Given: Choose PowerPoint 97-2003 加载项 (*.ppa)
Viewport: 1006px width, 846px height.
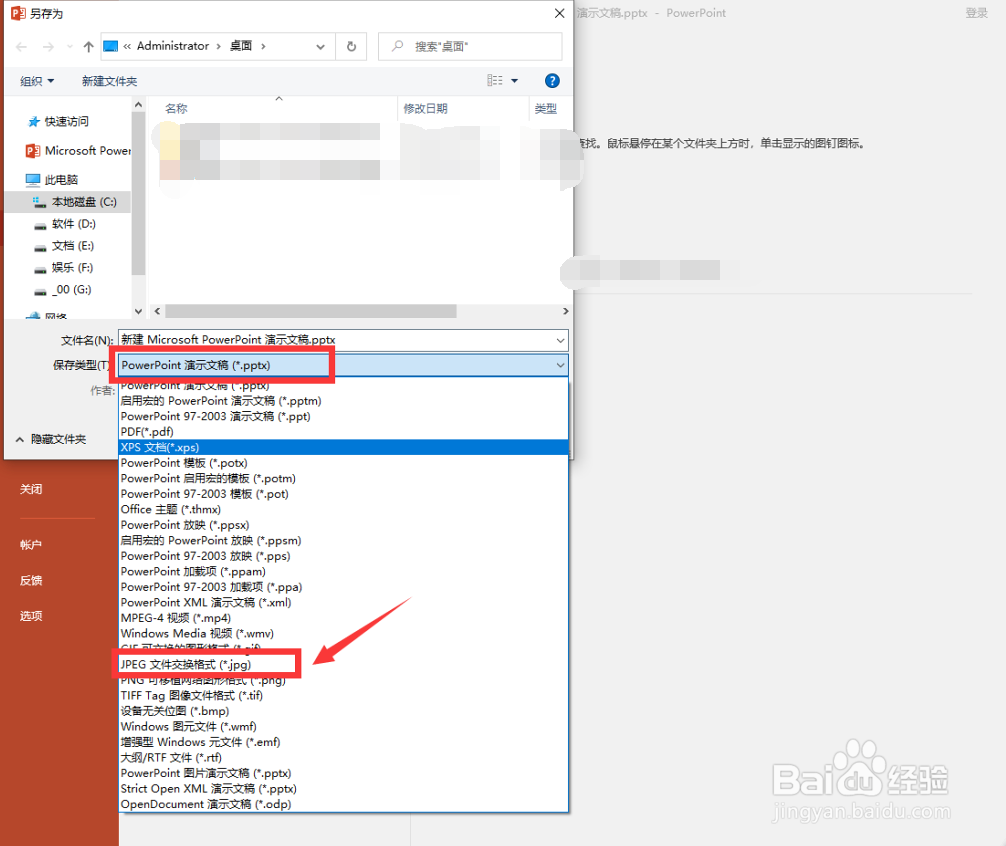Looking at the screenshot, I should (x=343, y=587).
